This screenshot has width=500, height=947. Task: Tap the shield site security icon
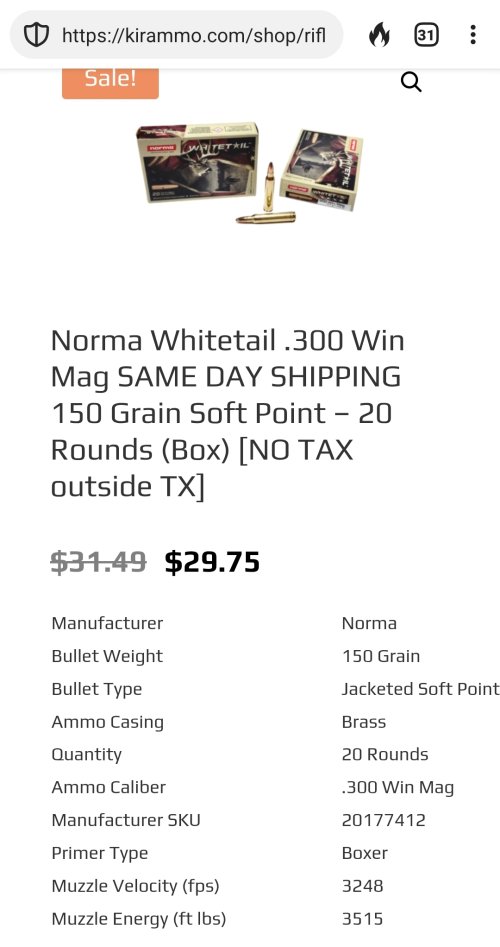tap(36, 35)
